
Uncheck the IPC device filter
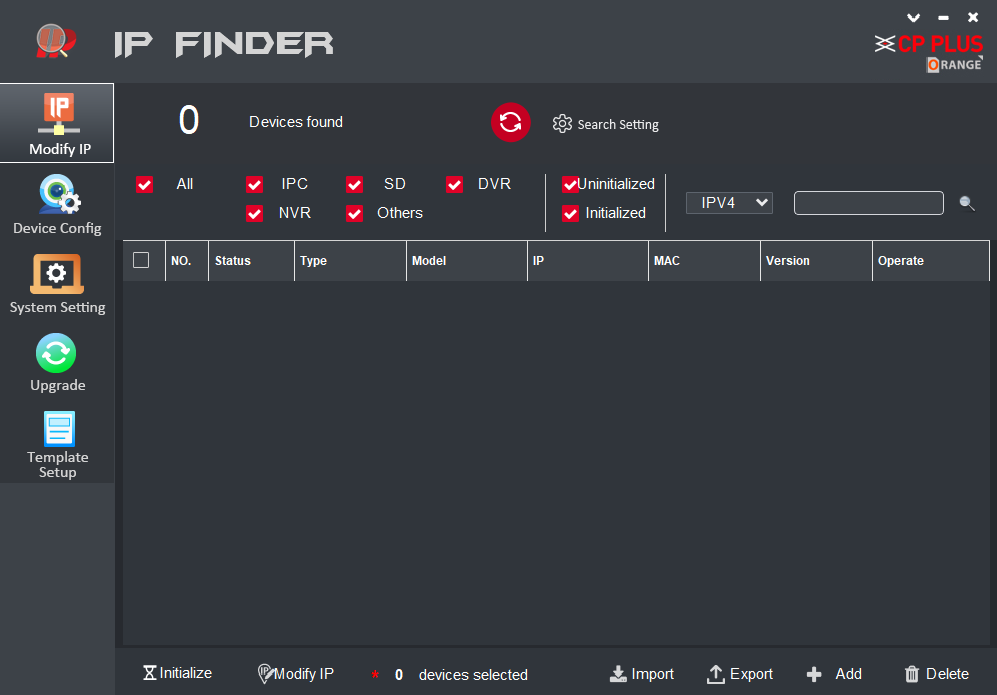click(255, 184)
